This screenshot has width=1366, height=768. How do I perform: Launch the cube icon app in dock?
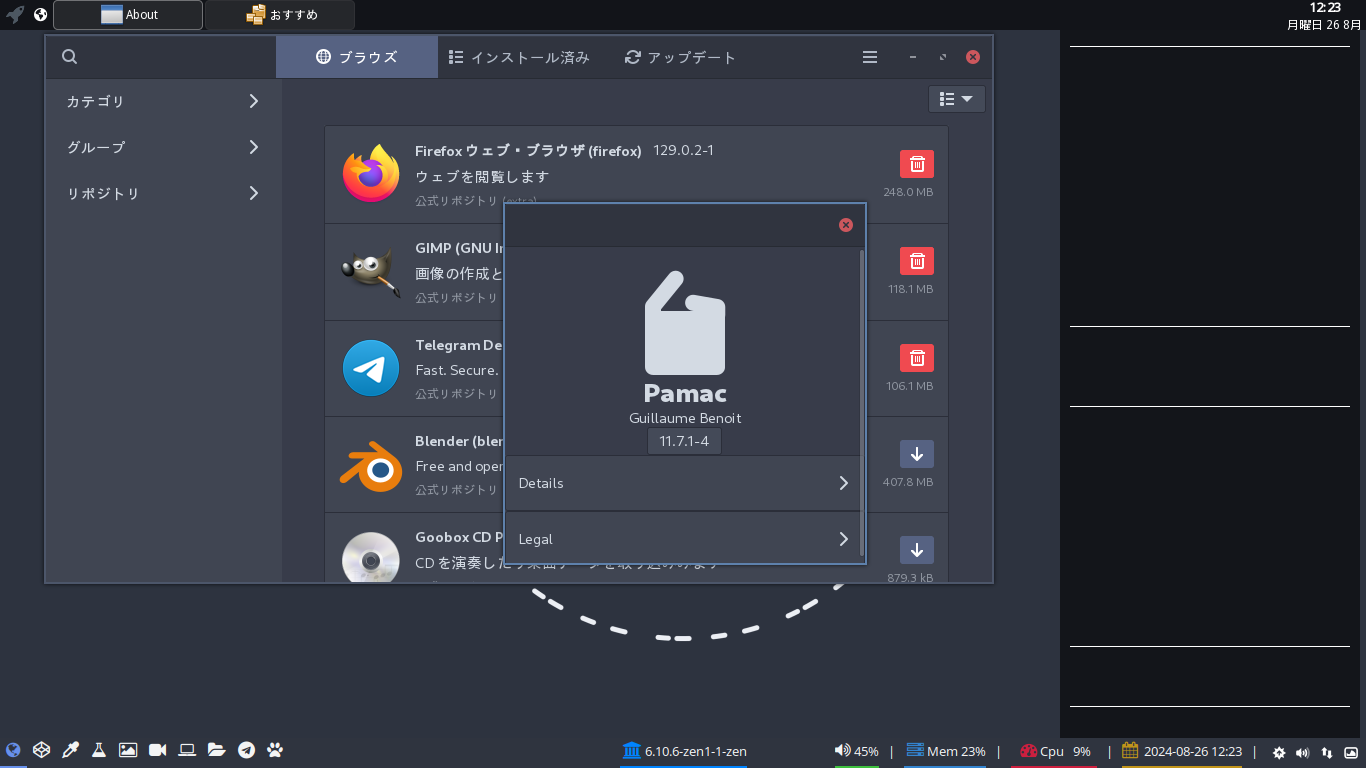[41, 750]
